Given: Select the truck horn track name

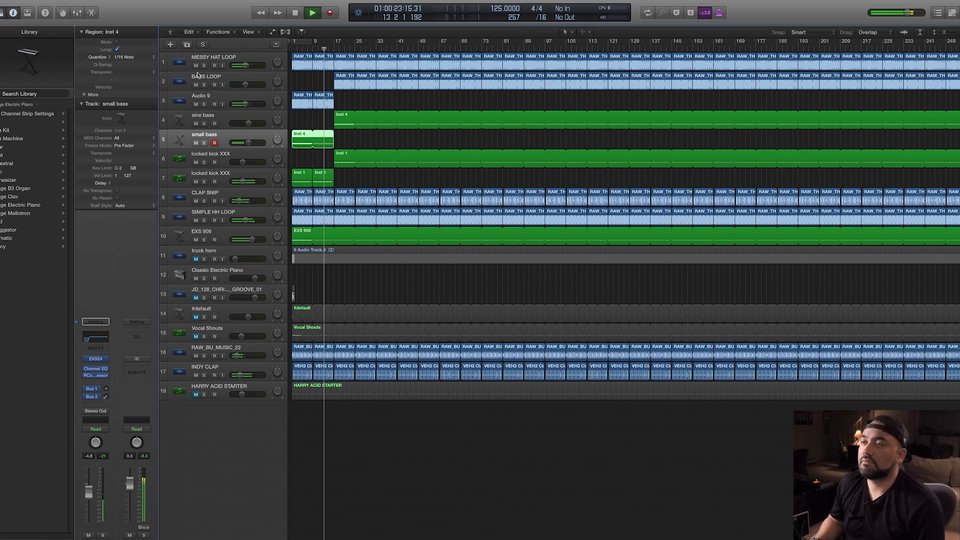Looking at the screenshot, I should click(203, 250).
